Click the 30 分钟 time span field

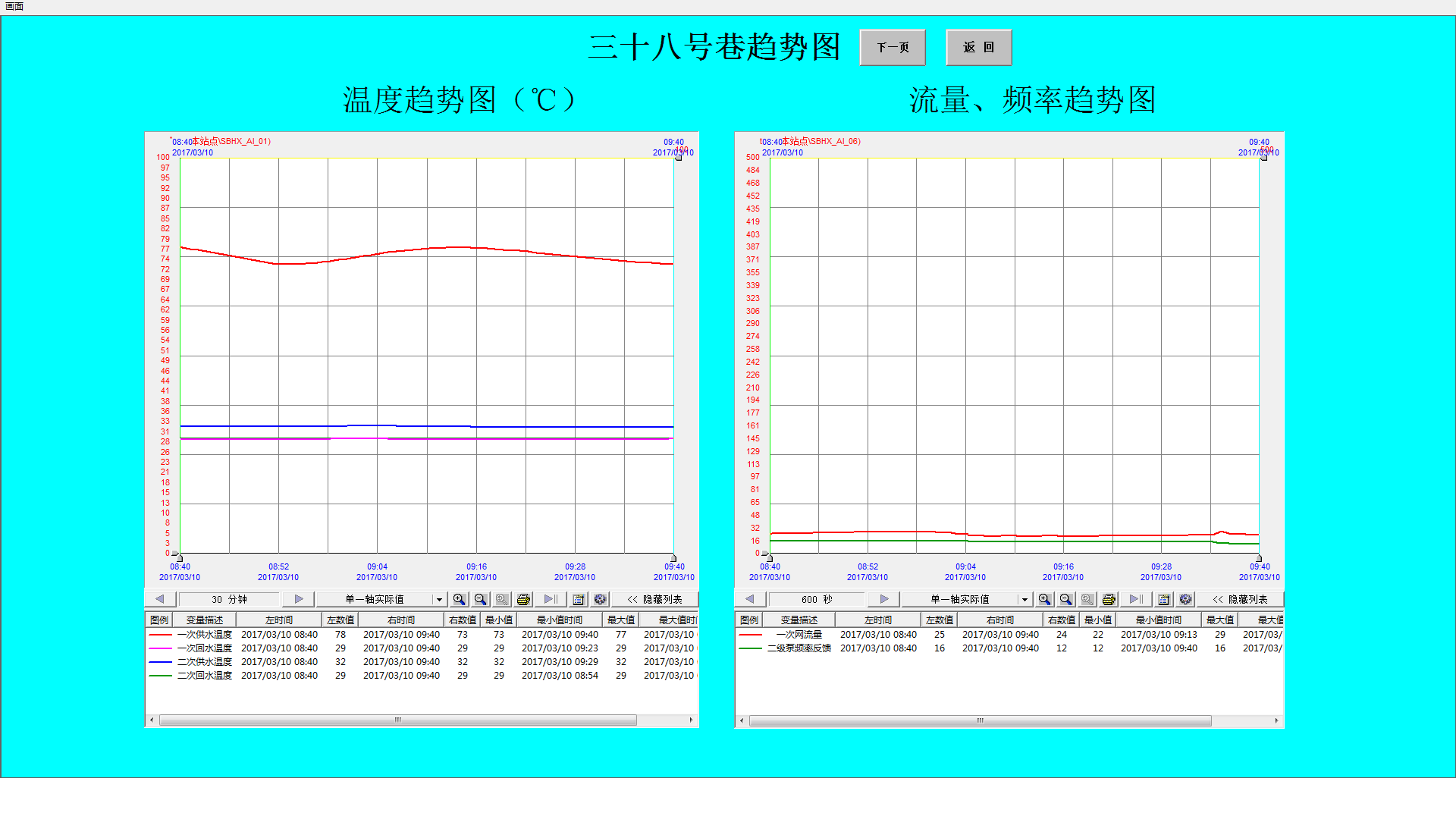(x=229, y=599)
